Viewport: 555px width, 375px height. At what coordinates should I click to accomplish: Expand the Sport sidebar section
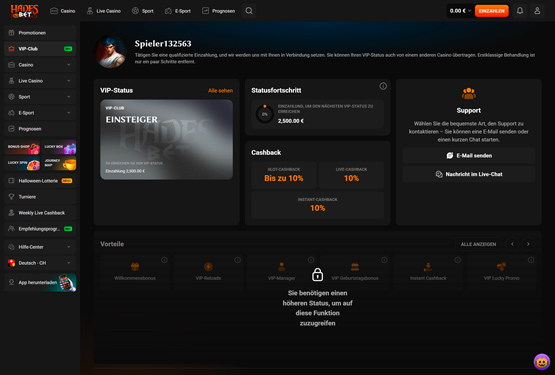[40, 97]
